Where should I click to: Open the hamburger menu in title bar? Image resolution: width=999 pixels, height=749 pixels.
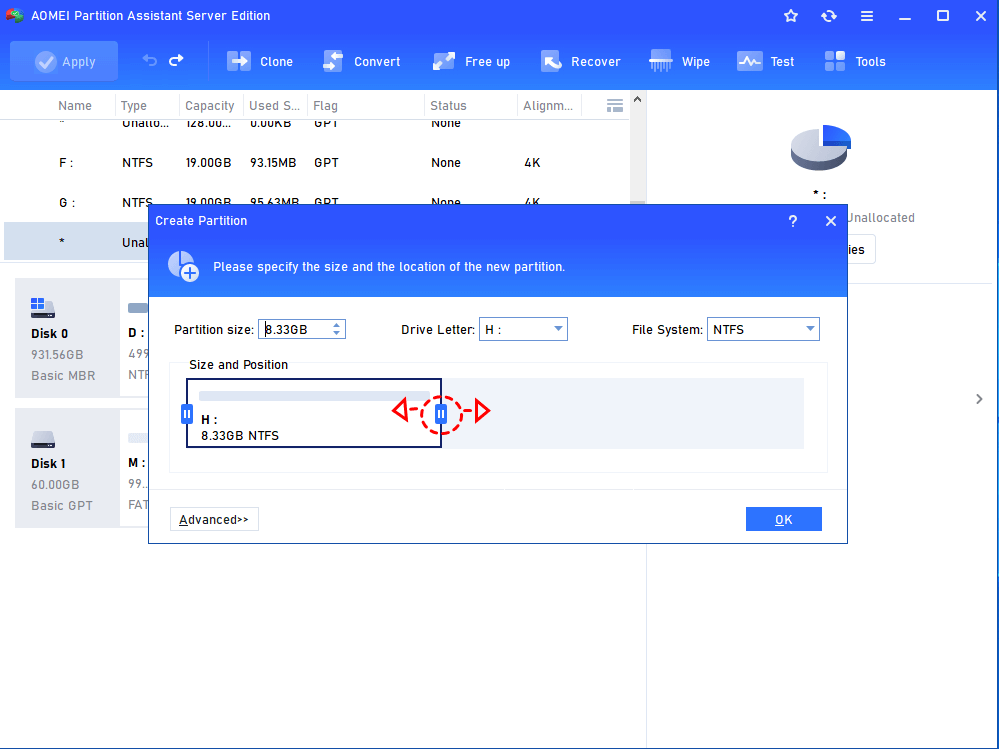point(866,16)
